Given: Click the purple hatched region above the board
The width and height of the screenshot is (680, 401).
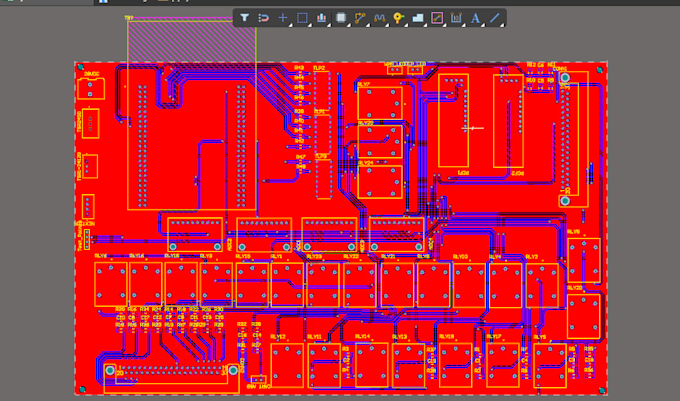Looking at the screenshot, I should [x=191, y=41].
